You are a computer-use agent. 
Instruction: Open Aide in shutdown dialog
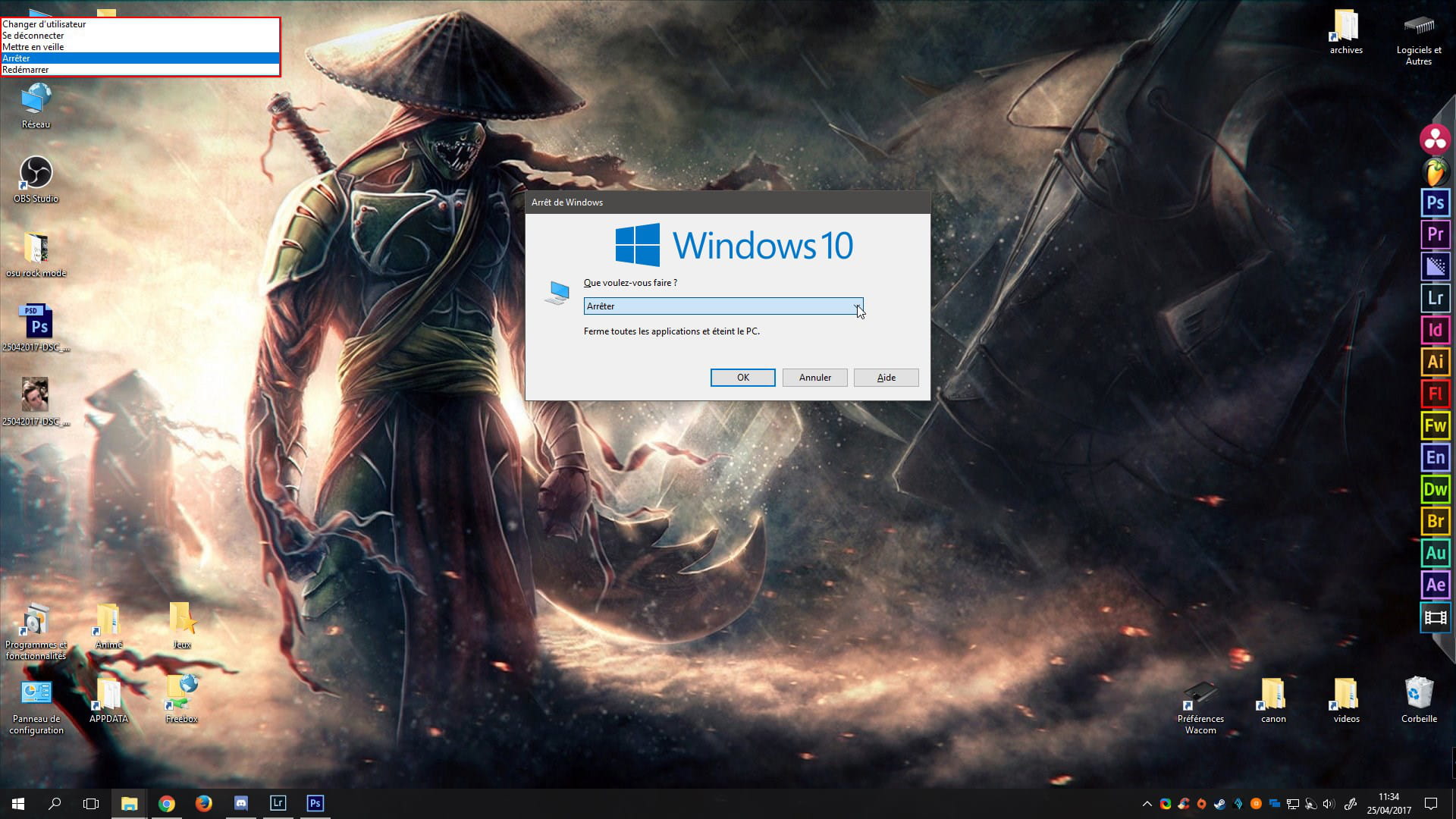886,378
